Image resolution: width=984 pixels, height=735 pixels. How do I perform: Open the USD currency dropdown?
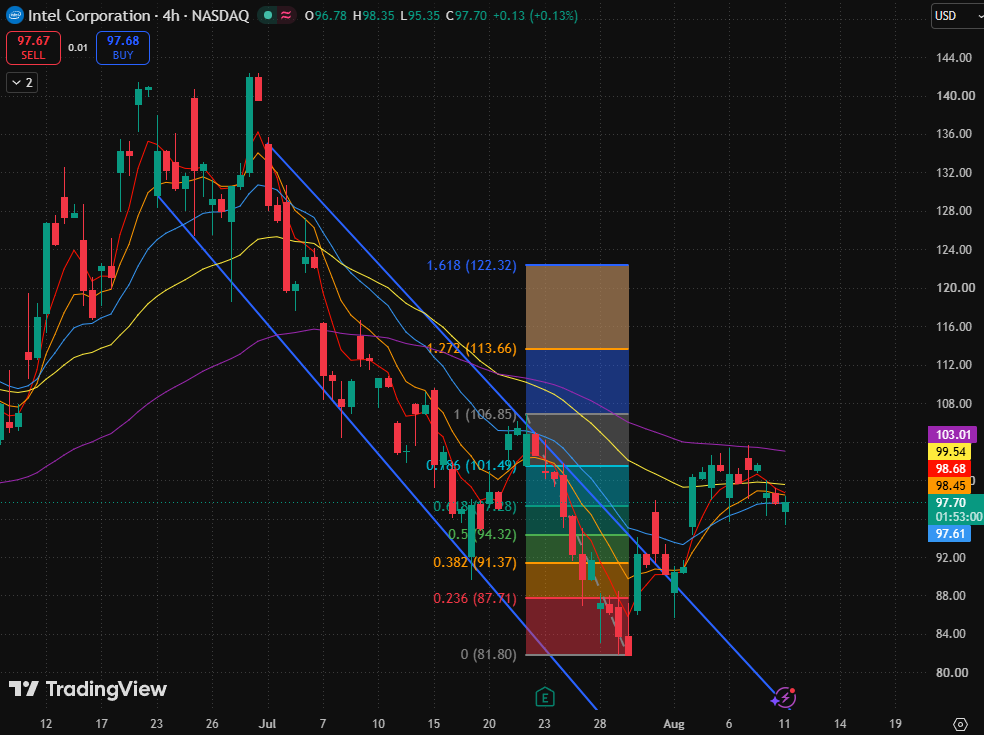point(957,16)
